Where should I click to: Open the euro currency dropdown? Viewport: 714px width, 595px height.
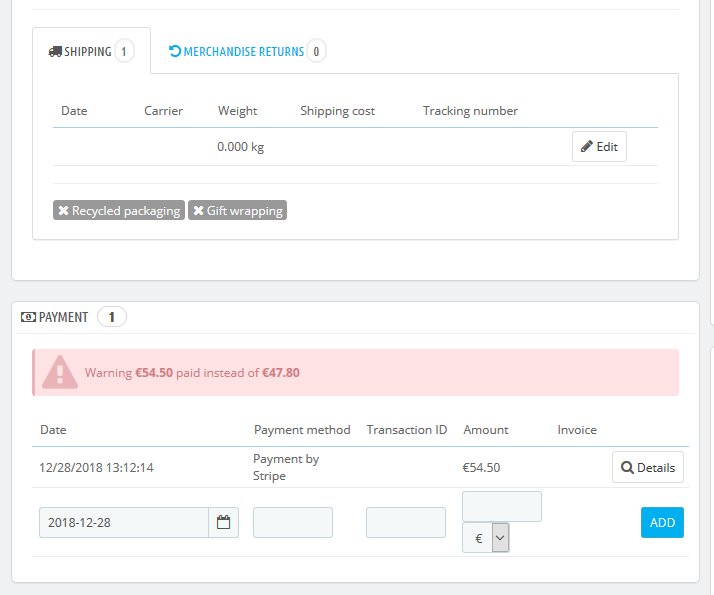(485, 538)
